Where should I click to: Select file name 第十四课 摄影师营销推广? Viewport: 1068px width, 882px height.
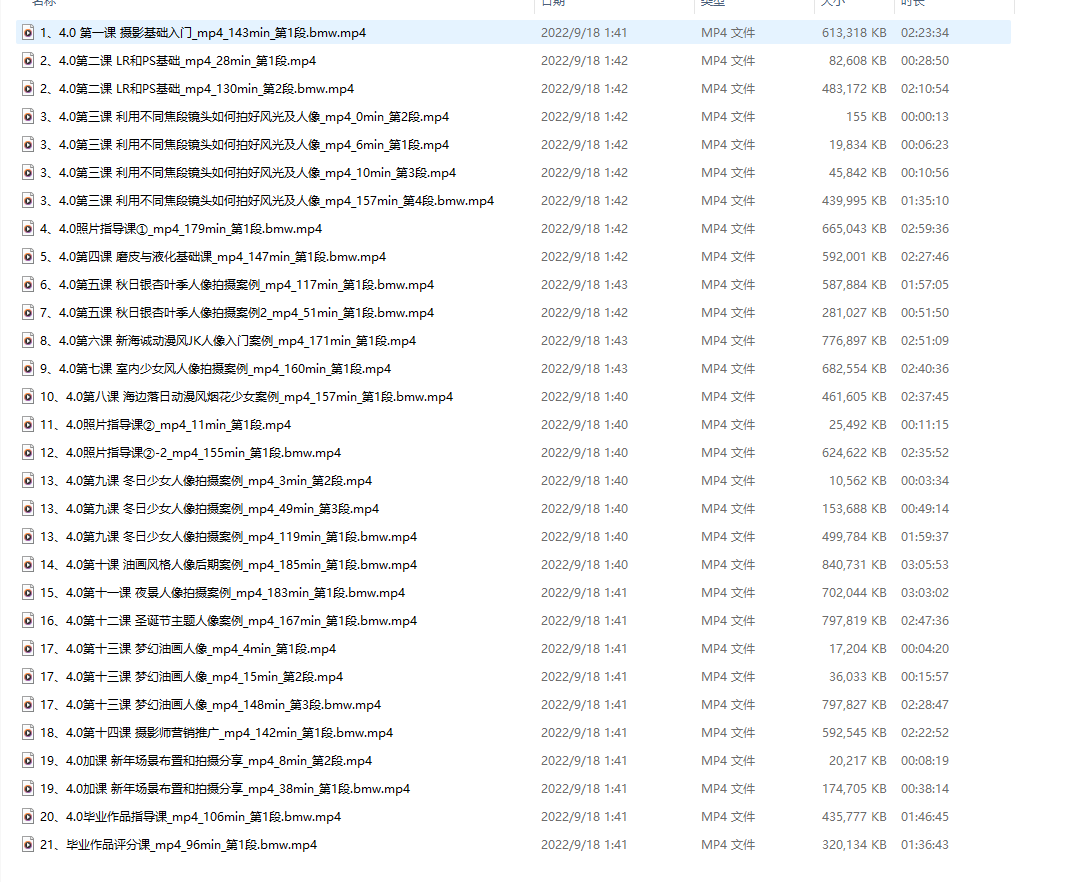click(217, 733)
